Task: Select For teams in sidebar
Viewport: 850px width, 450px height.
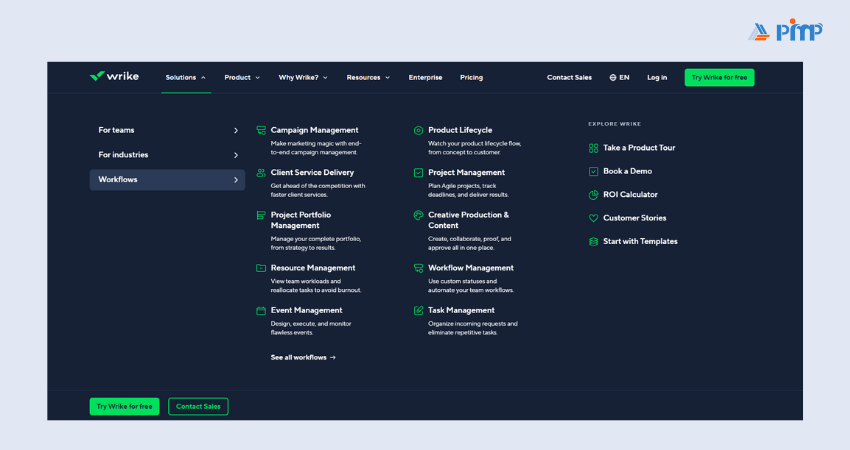Action: click(167, 130)
